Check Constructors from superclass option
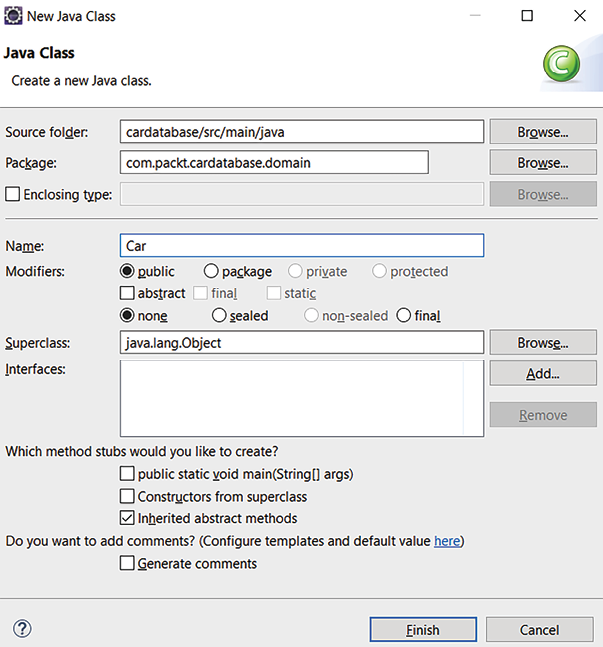 [x=127, y=496]
